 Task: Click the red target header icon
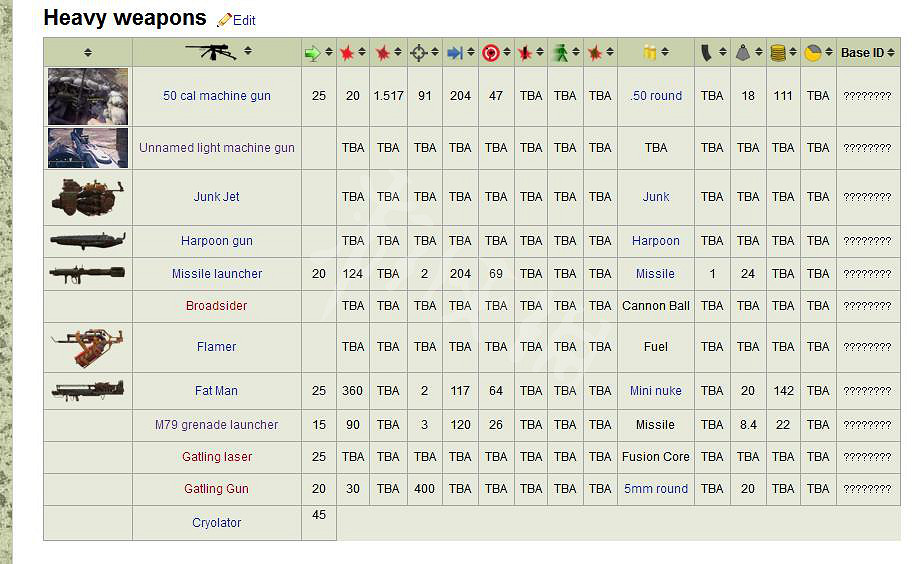[x=490, y=53]
